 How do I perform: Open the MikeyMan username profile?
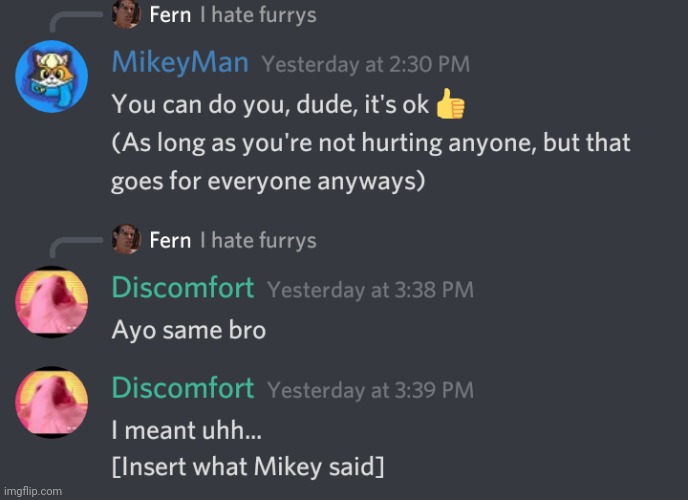coord(180,62)
